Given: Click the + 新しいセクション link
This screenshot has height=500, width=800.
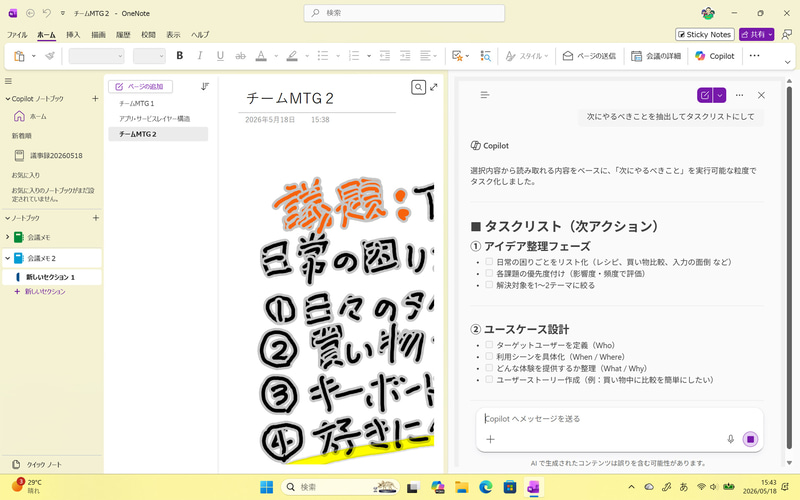Looking at the screenshot, I should click(x=40, y=291).
